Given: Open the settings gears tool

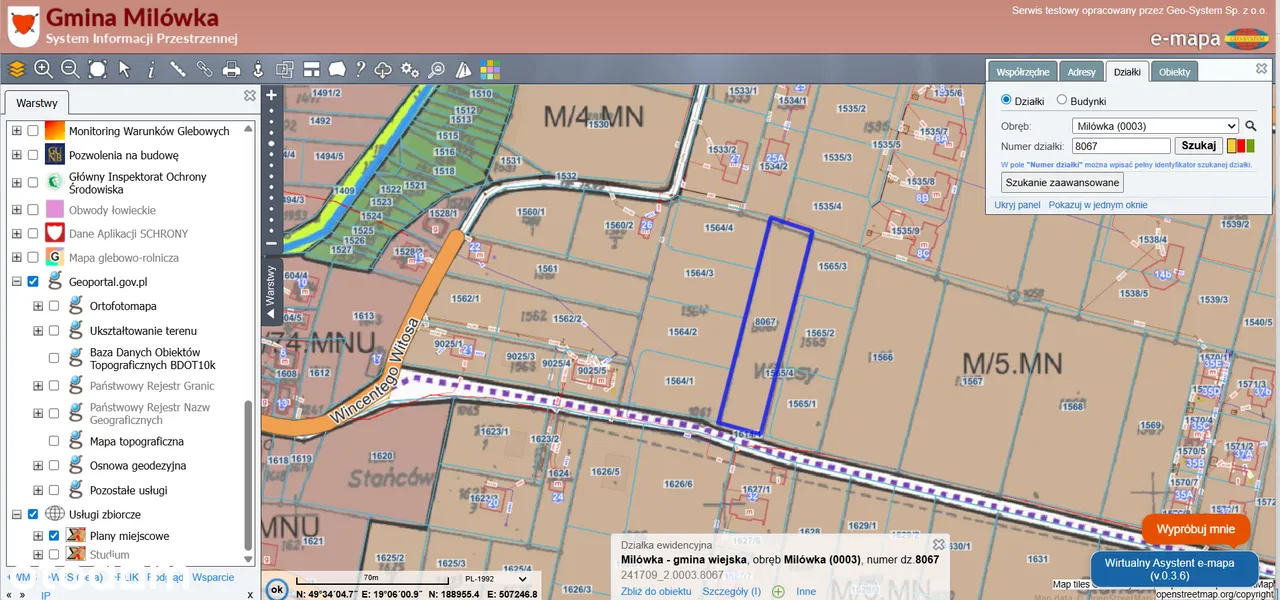Looking at the screenshot, I should 410,69.
